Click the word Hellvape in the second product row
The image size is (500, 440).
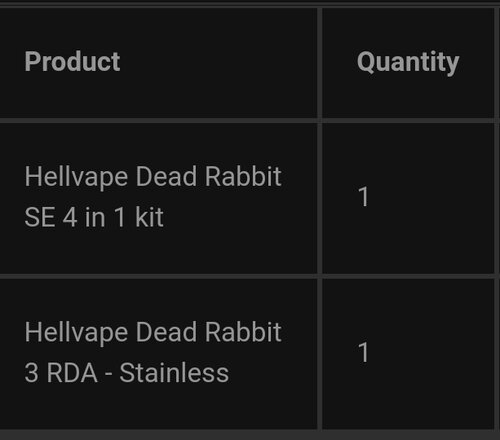point(76,333)
